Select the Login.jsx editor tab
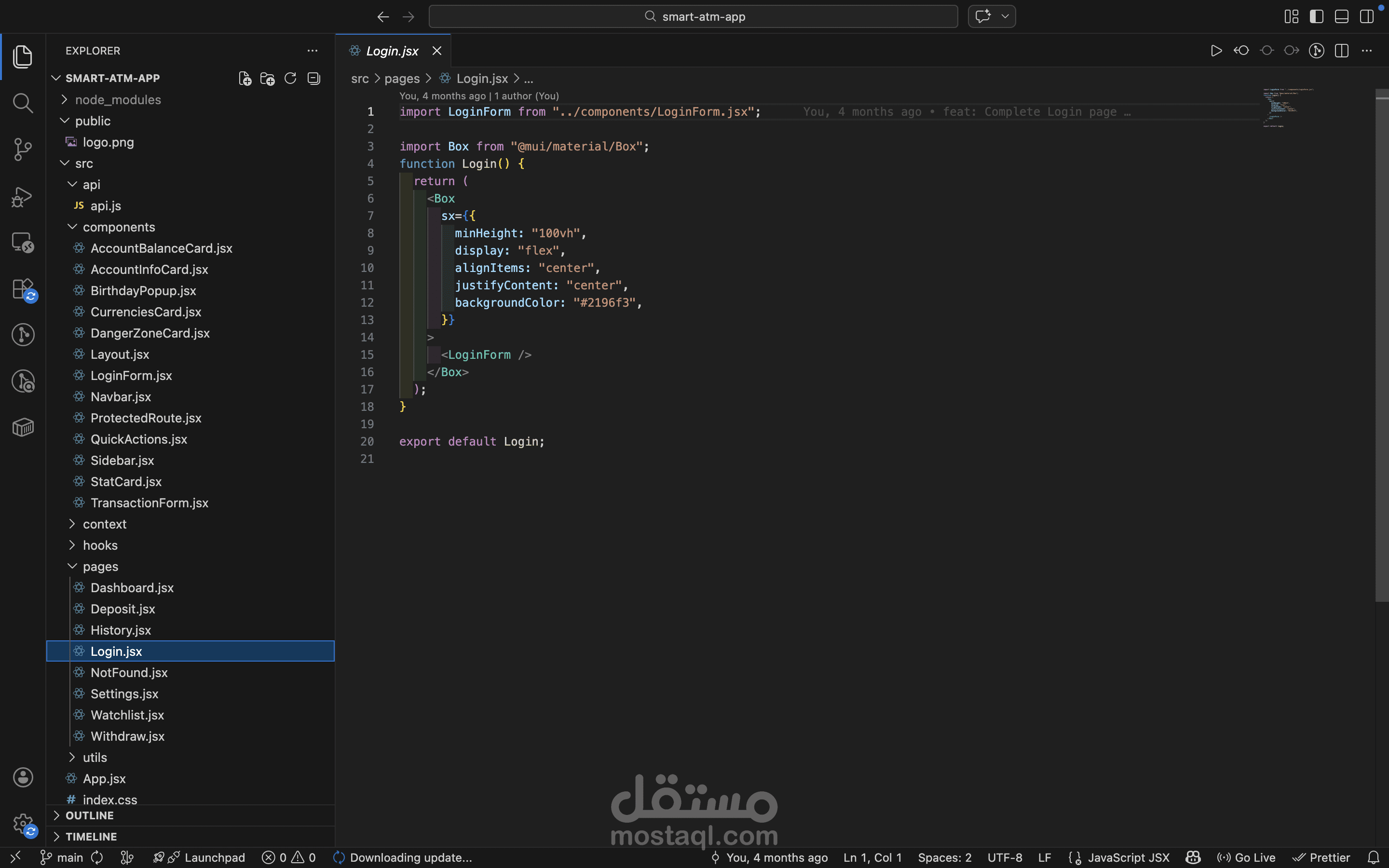Viewport: 1389px width, 868px height. (x=392, y=51)
